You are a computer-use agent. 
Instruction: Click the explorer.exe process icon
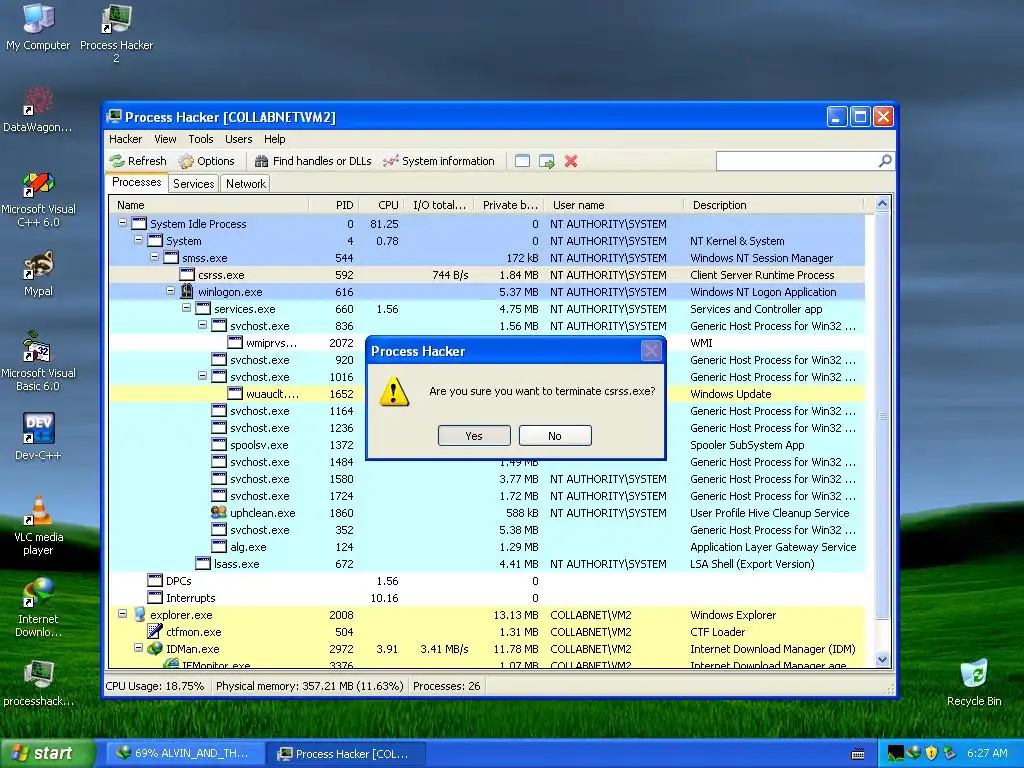[139, 615]
